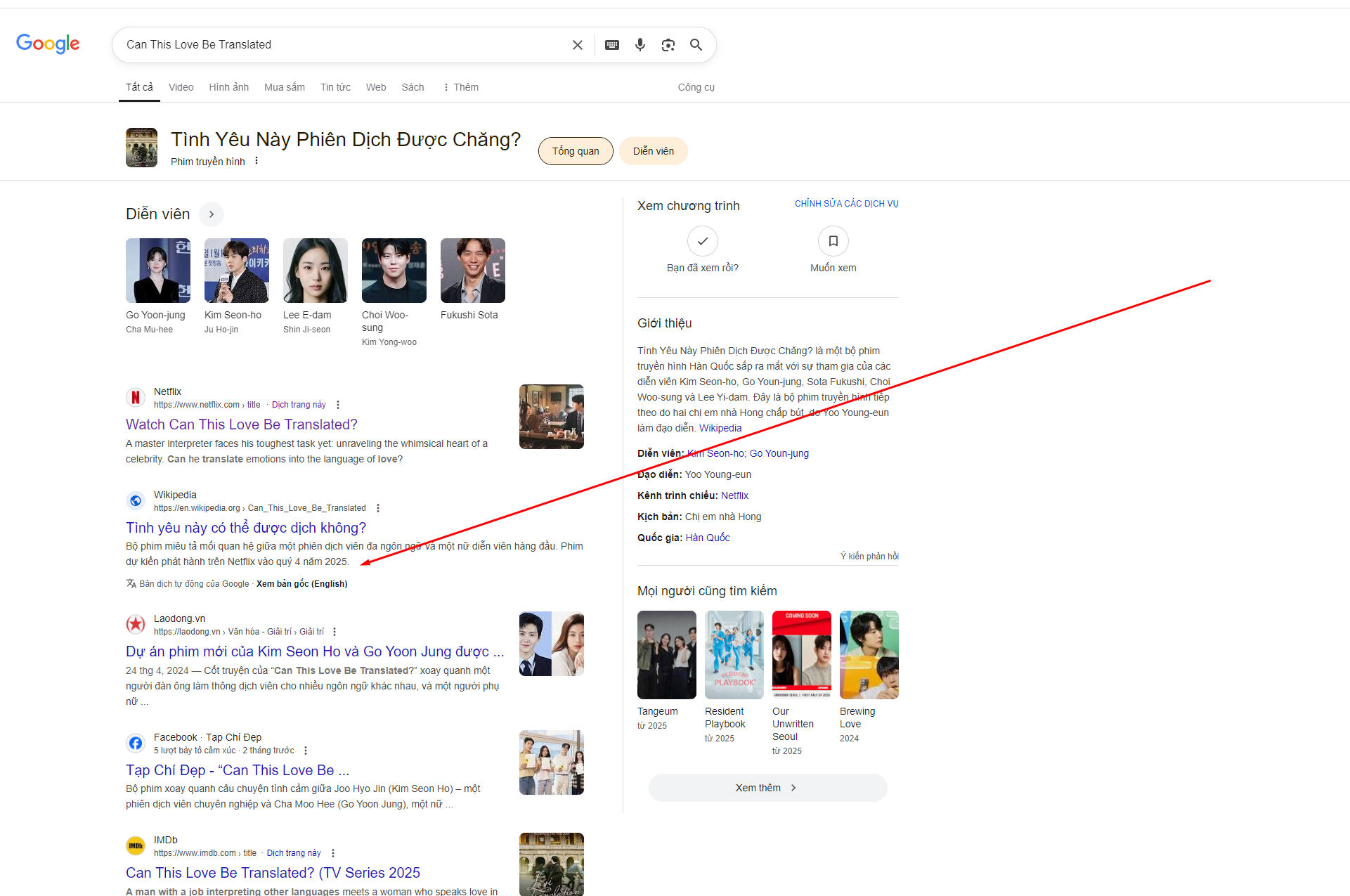Image resolution: width=1350 pixels, height=896 pixels.
Task: Open the Brewing Love poster
Action: (869, 655)
